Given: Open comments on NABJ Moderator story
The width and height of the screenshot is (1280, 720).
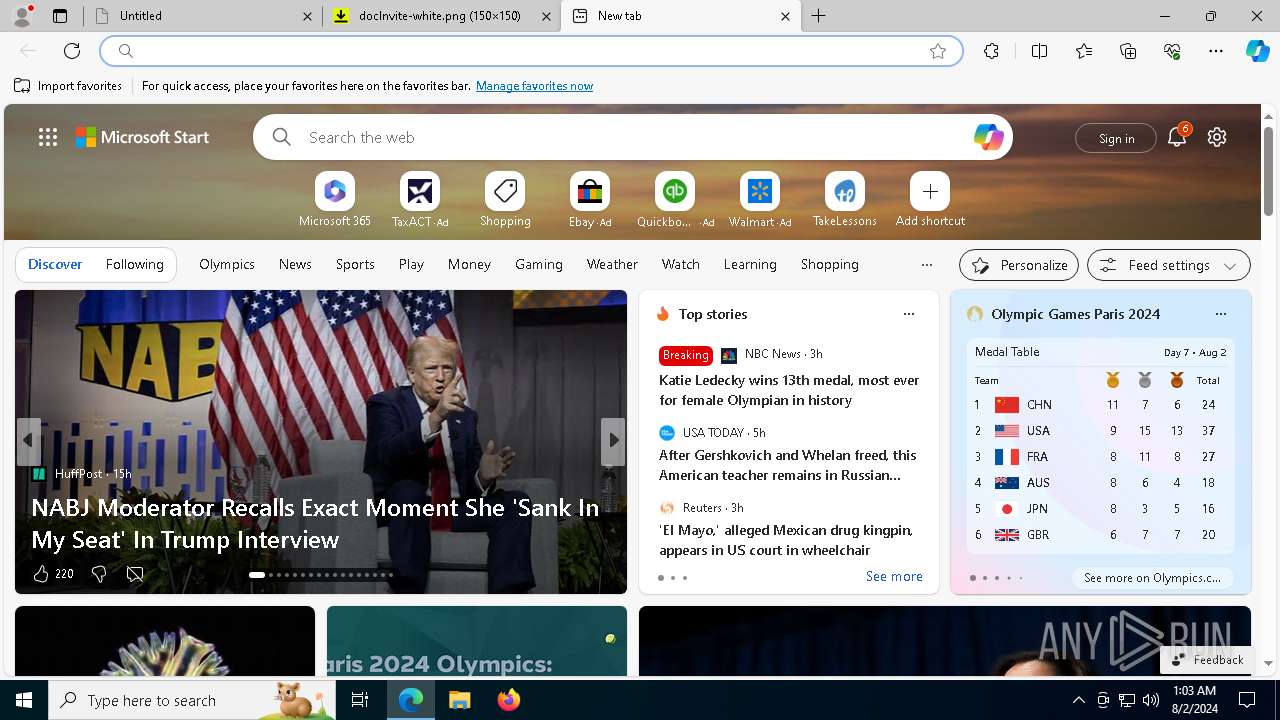Looking at the screenshot, I should click(135, 574).
